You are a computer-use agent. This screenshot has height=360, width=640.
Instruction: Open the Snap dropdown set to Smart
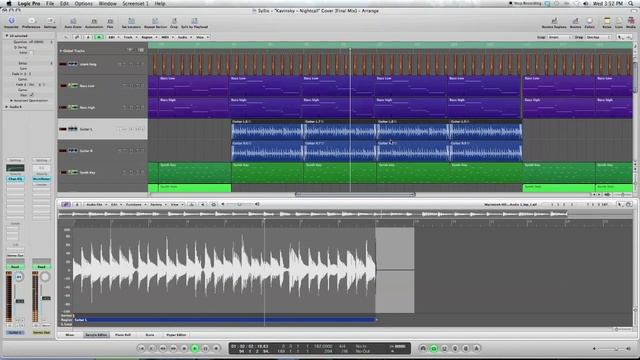(559, 37)
